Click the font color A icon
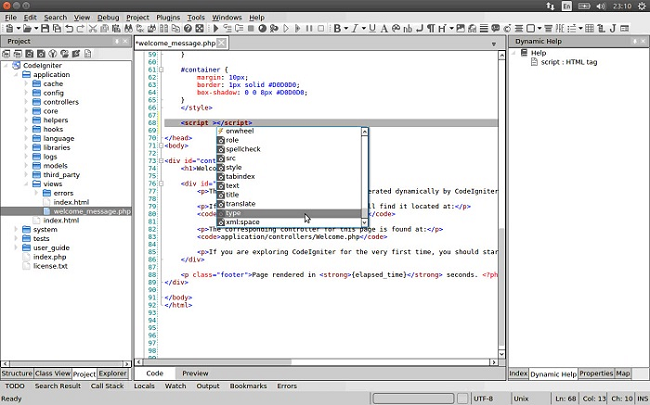650x405 pixels. (x=384, y=29)
